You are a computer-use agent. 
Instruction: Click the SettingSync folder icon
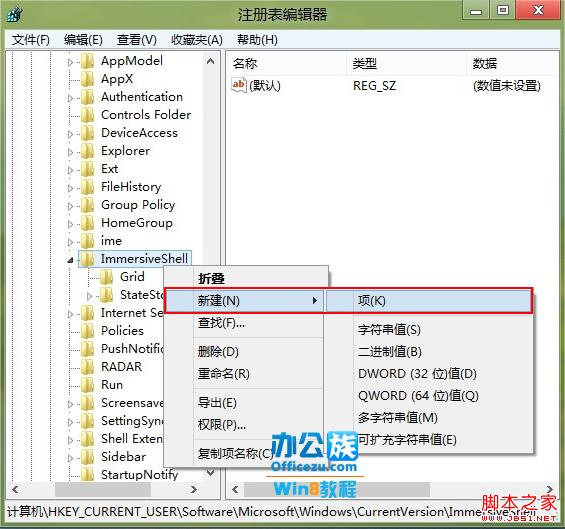[88, 421]
